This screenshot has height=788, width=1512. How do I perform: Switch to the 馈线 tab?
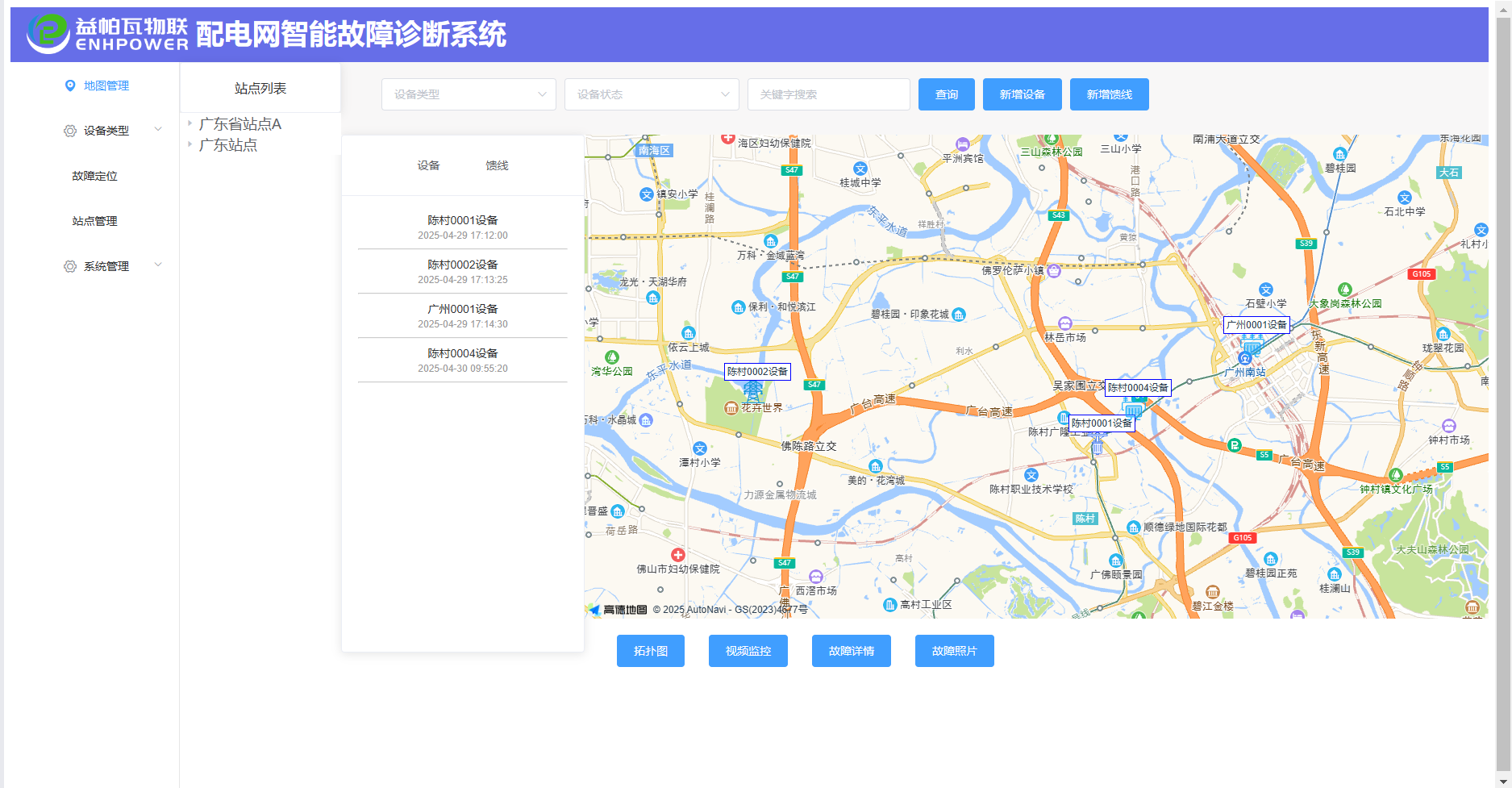click(x=497, y=165)
